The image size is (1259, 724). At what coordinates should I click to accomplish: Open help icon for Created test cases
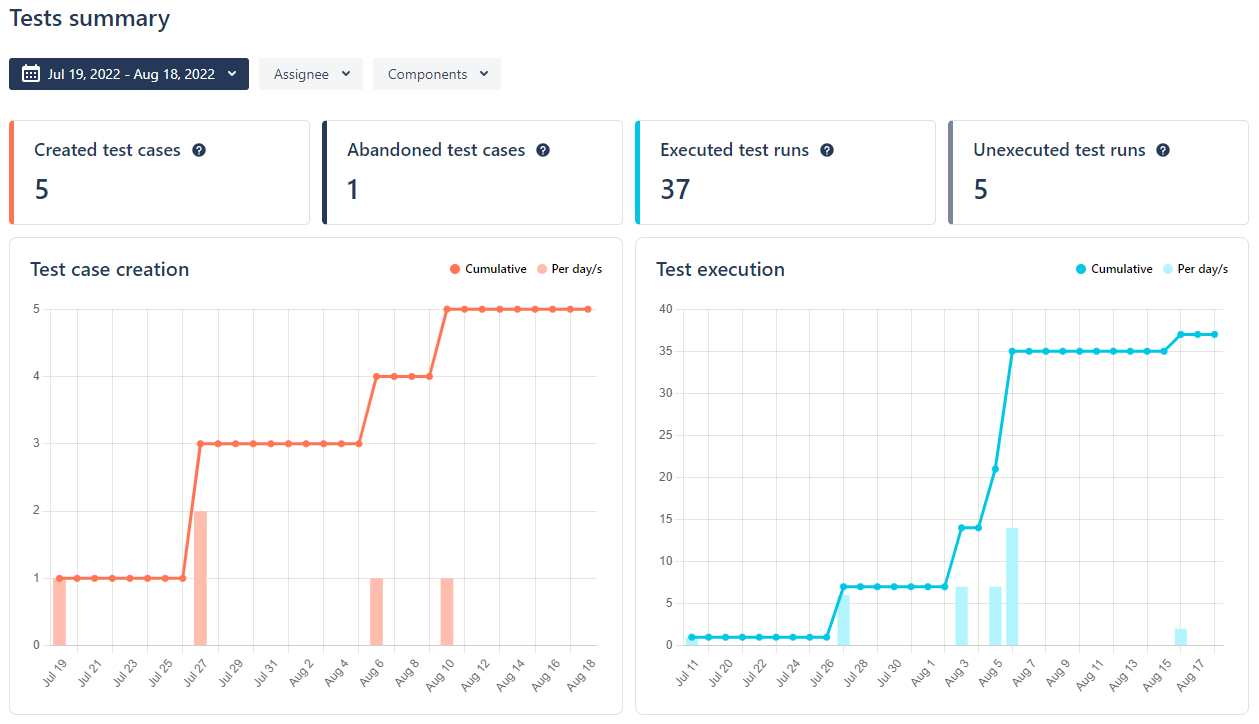[199, 150]
